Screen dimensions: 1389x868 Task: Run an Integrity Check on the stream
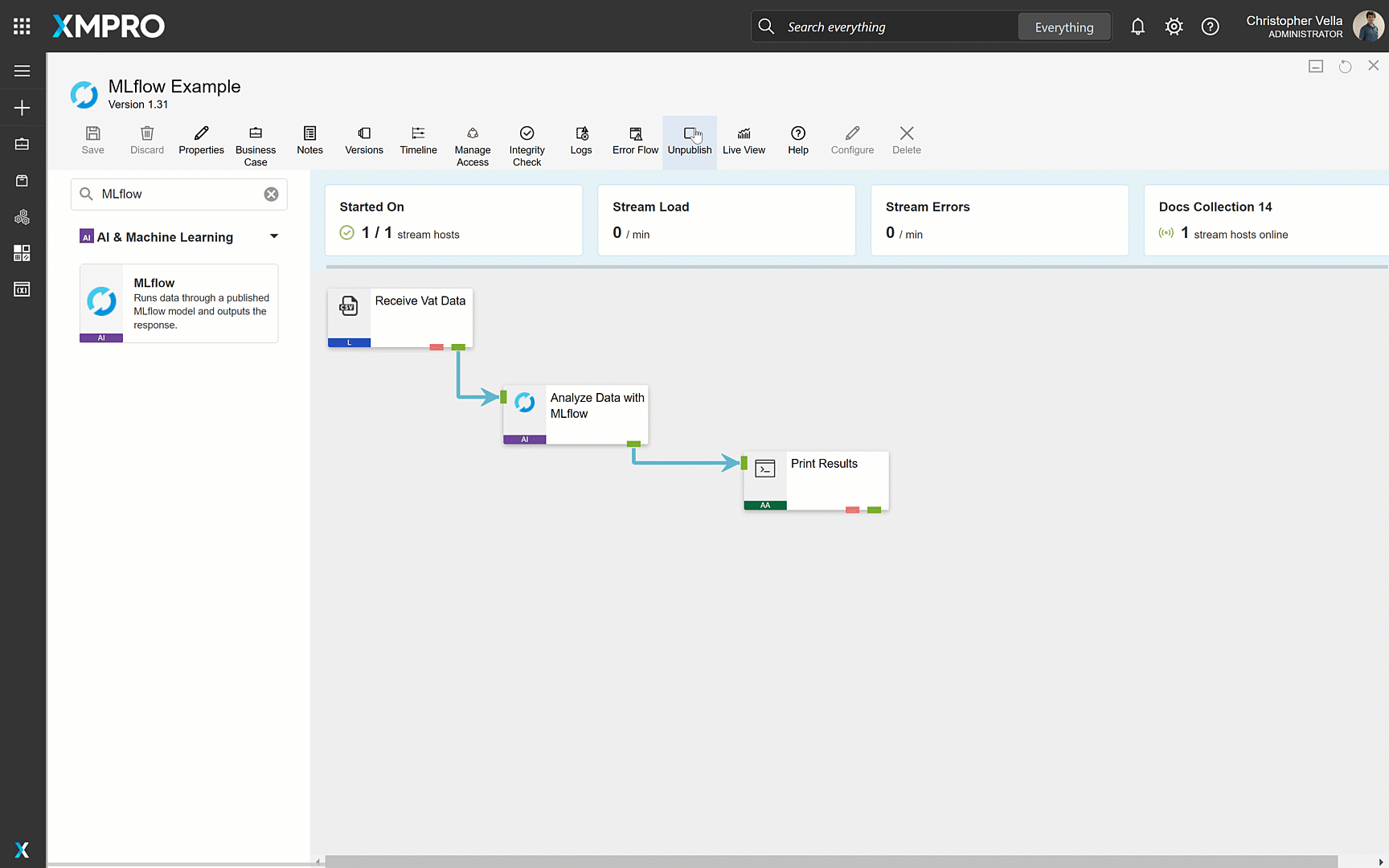click(x=527, y=145)
